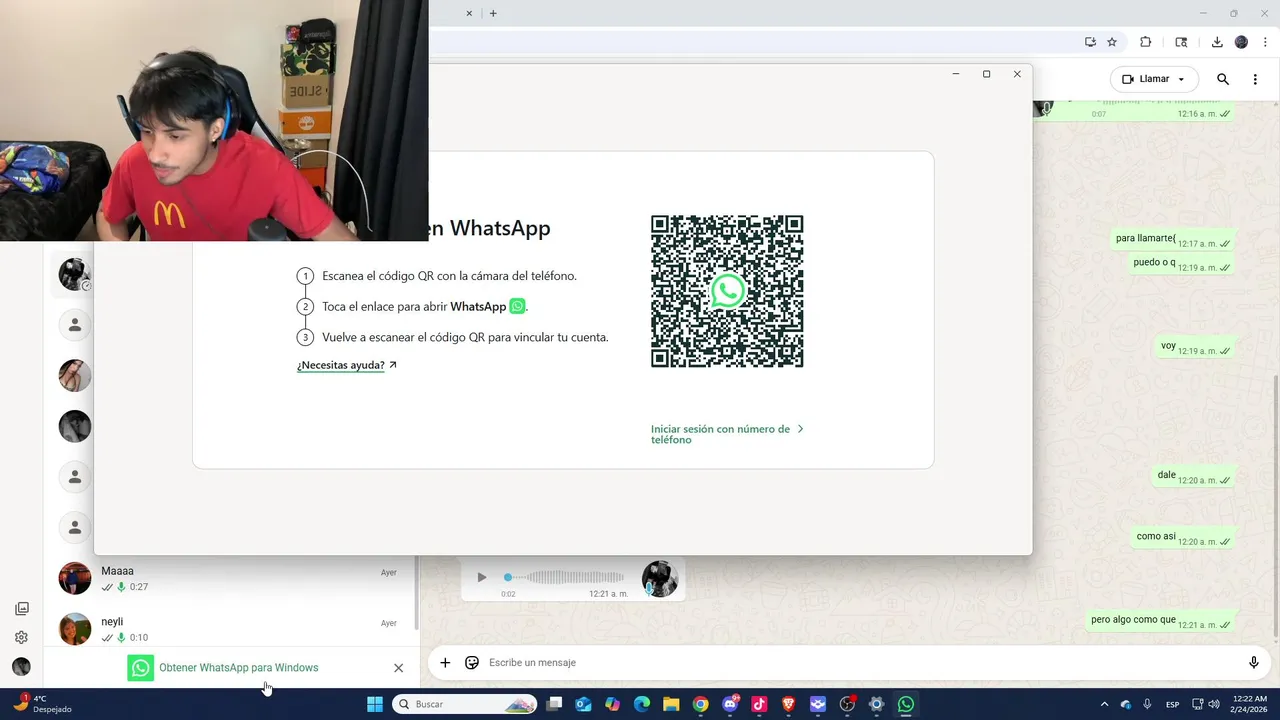Click the attach plus icon in message bar
This screenshot has height=720, width=1280.
click(445, 662)
